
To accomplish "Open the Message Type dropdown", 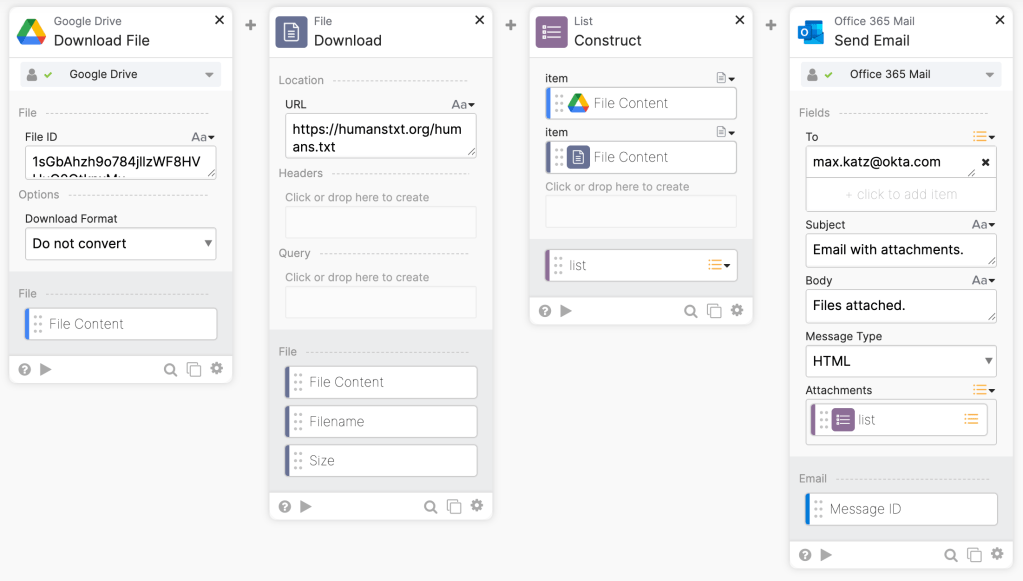I will pos(900,361).
